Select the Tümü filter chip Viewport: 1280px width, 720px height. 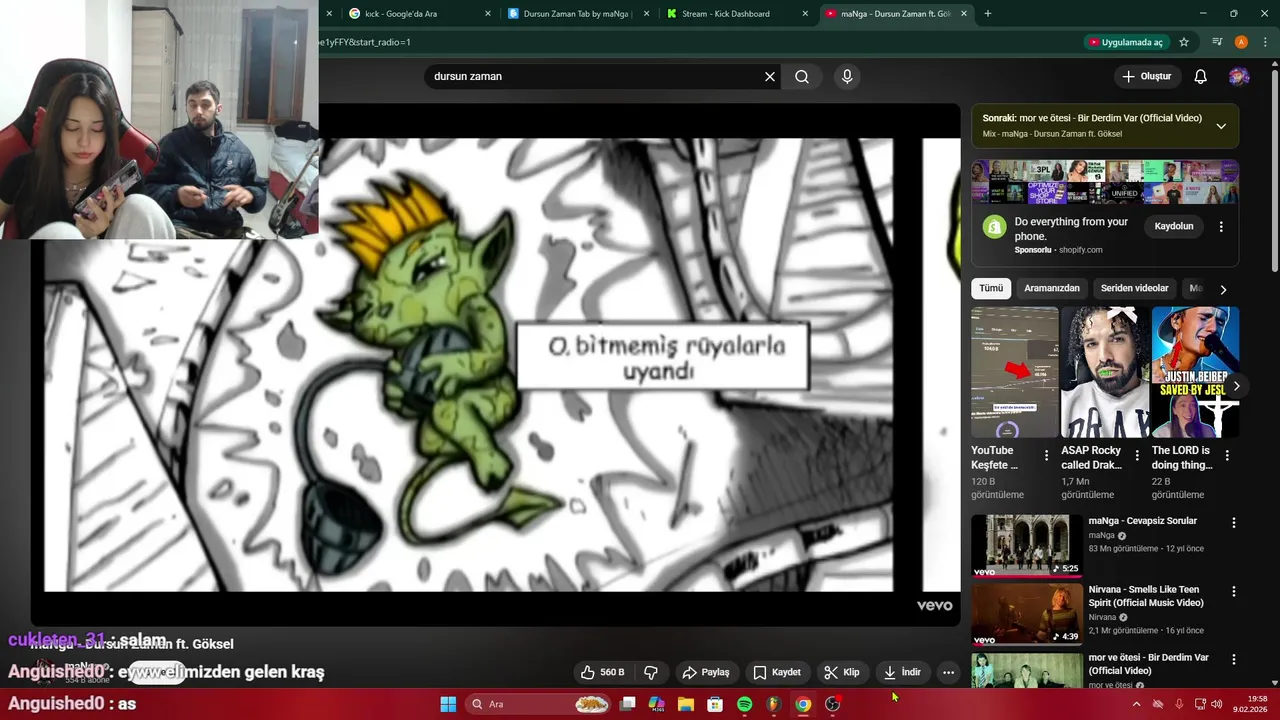[991, 289]
